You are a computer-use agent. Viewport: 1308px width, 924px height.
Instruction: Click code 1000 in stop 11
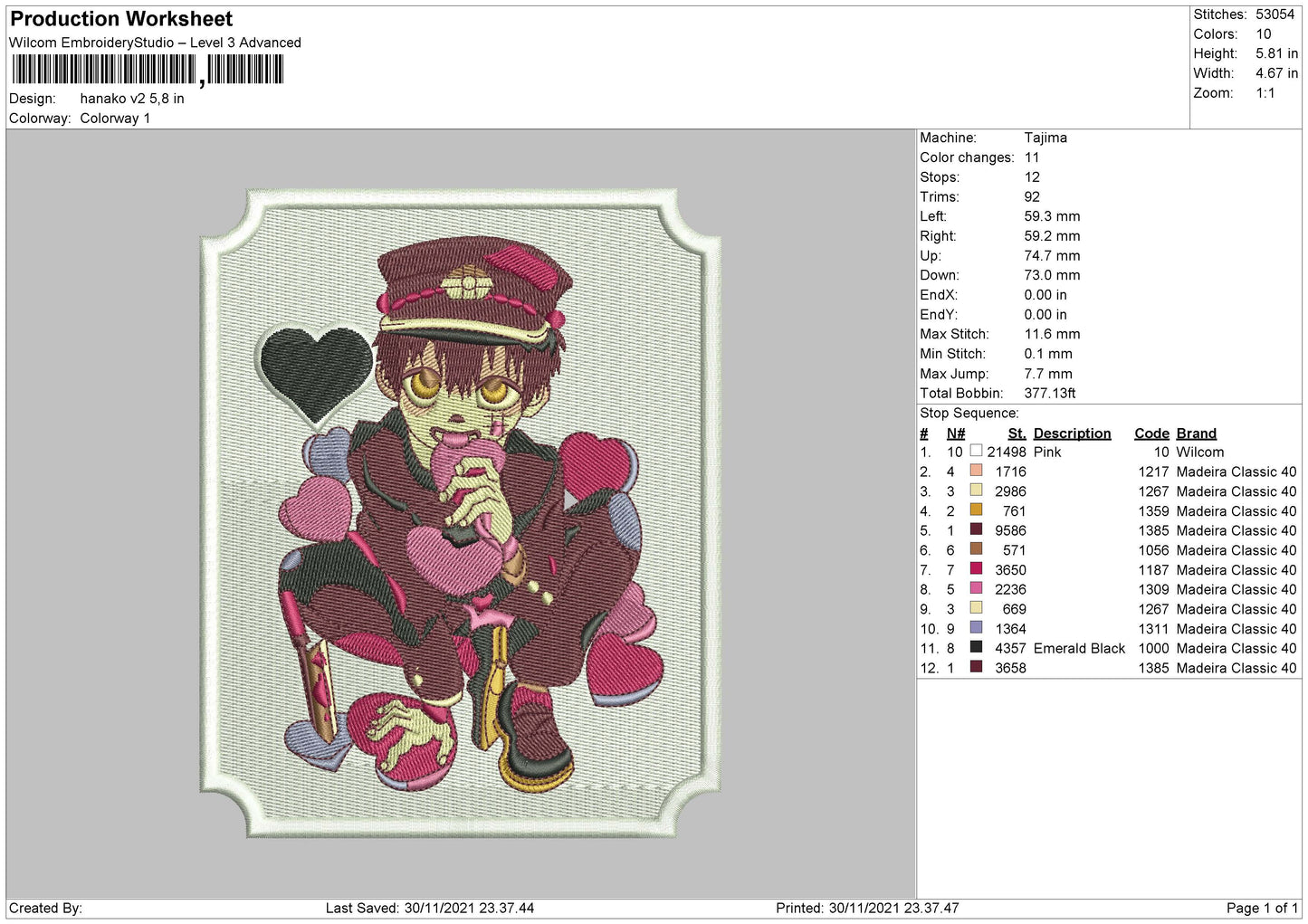coord(1153,648)
